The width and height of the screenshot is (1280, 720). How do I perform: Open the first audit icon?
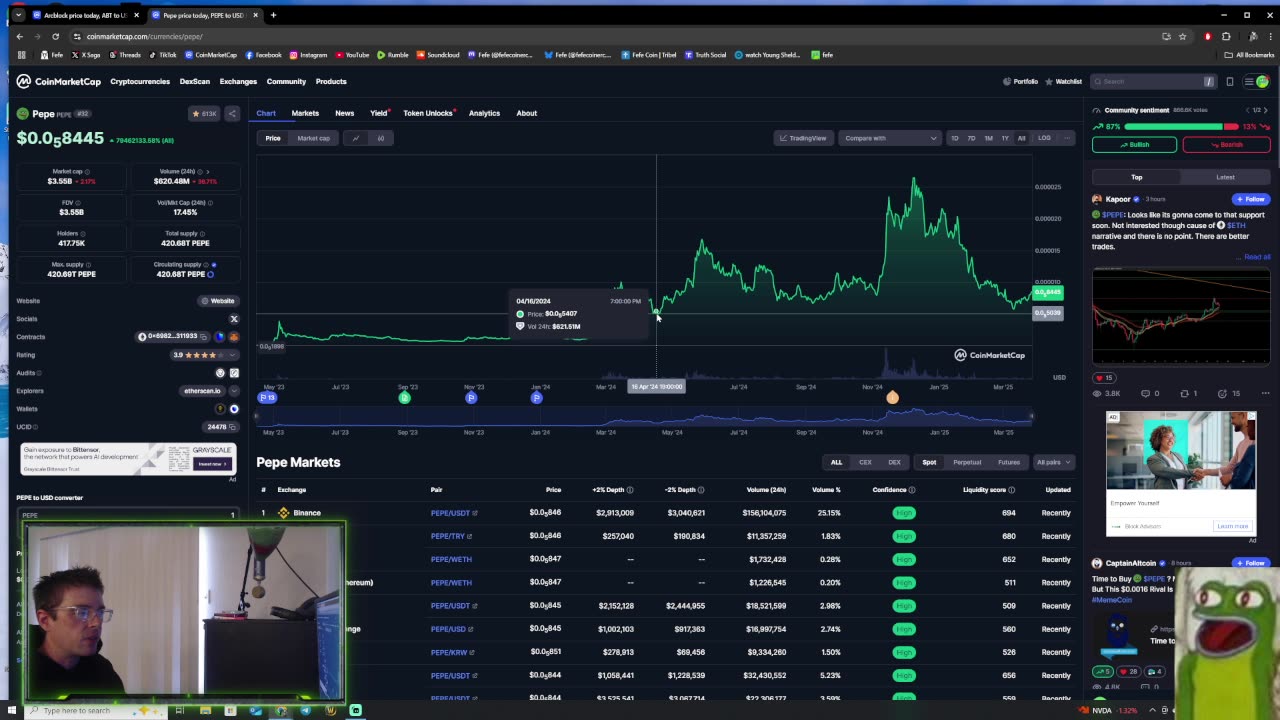pyautogui.click(x=220, y=373)
